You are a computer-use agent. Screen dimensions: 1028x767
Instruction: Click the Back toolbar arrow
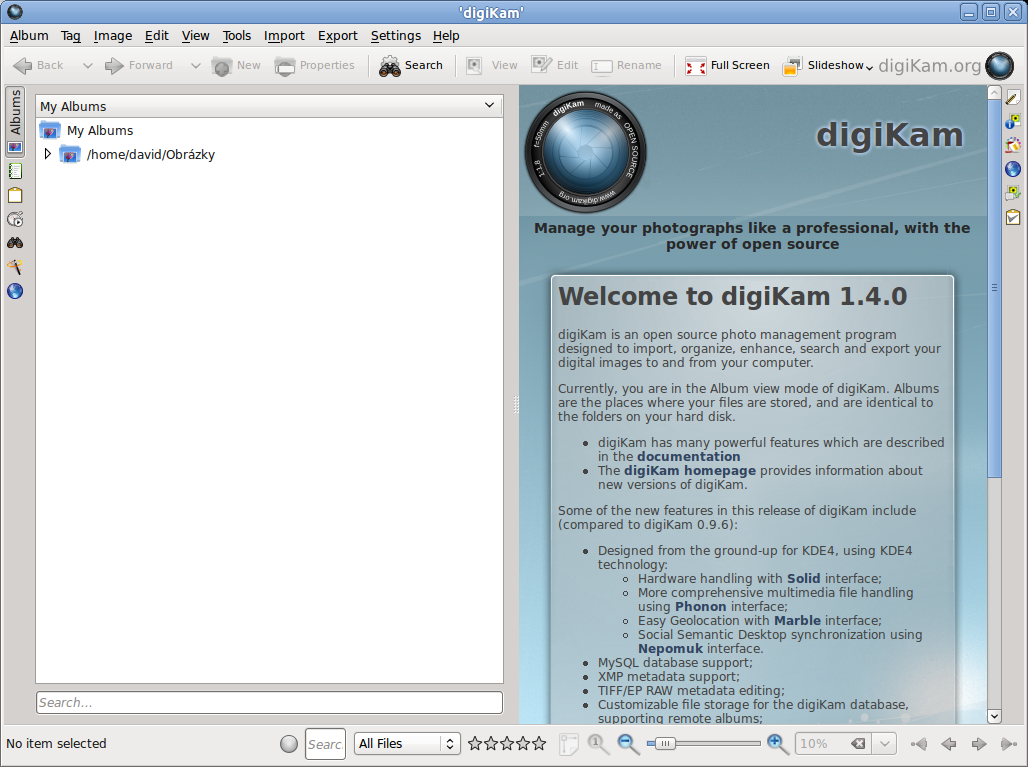39,66
